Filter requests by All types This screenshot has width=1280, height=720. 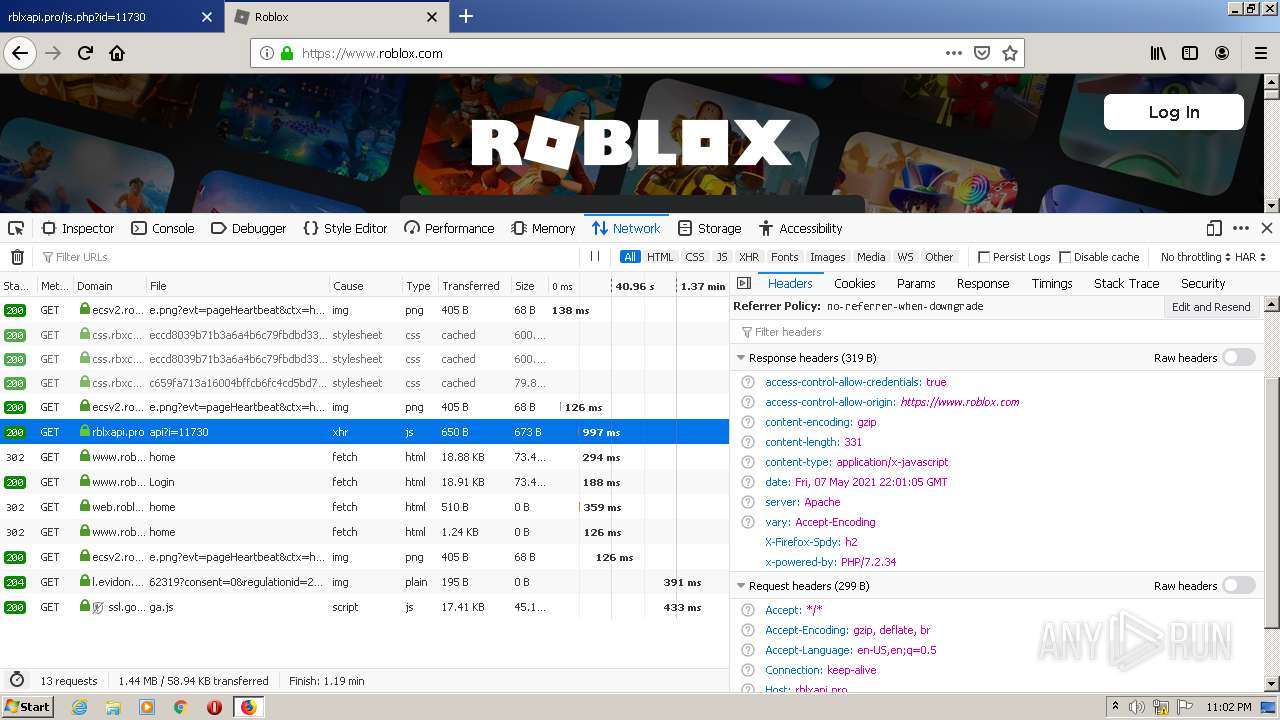click(x=630, y=257)
